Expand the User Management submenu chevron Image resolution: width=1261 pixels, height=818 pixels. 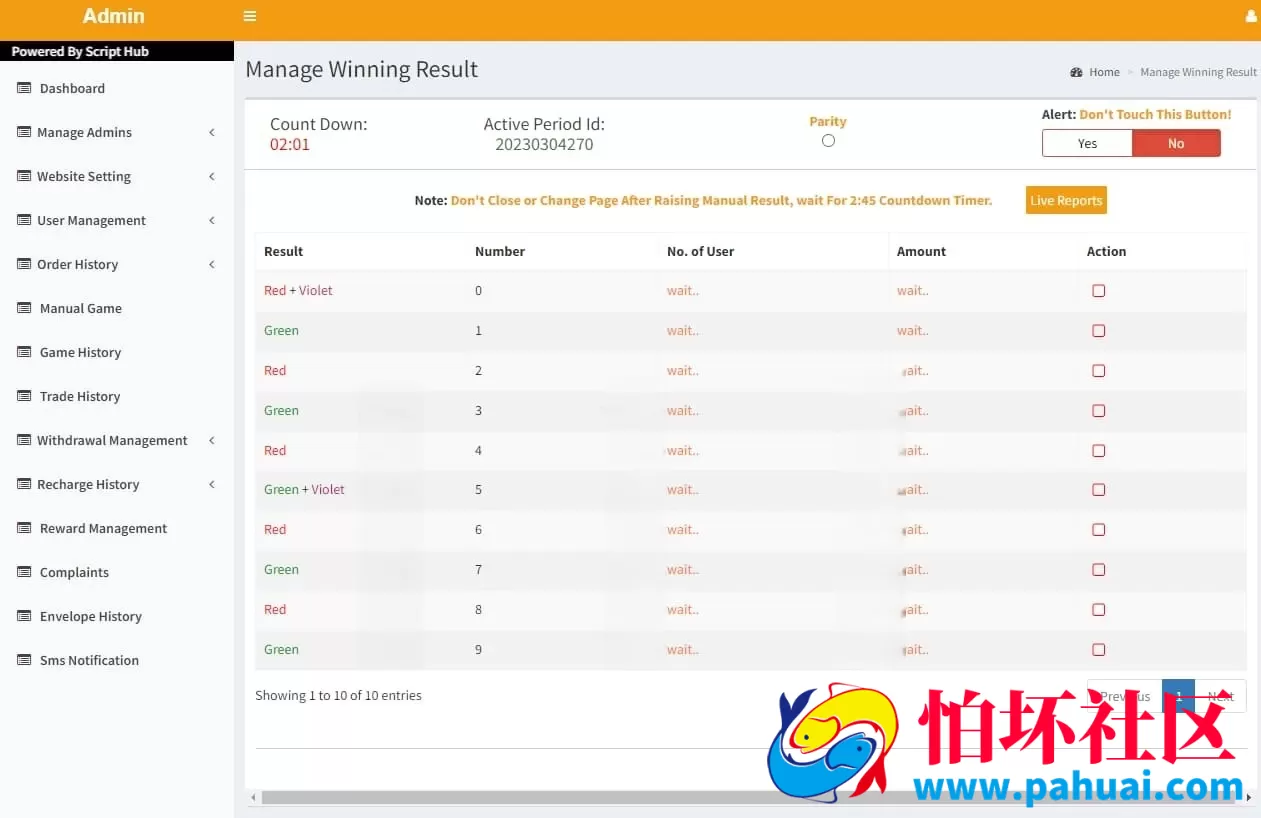(x=212, y=220)
